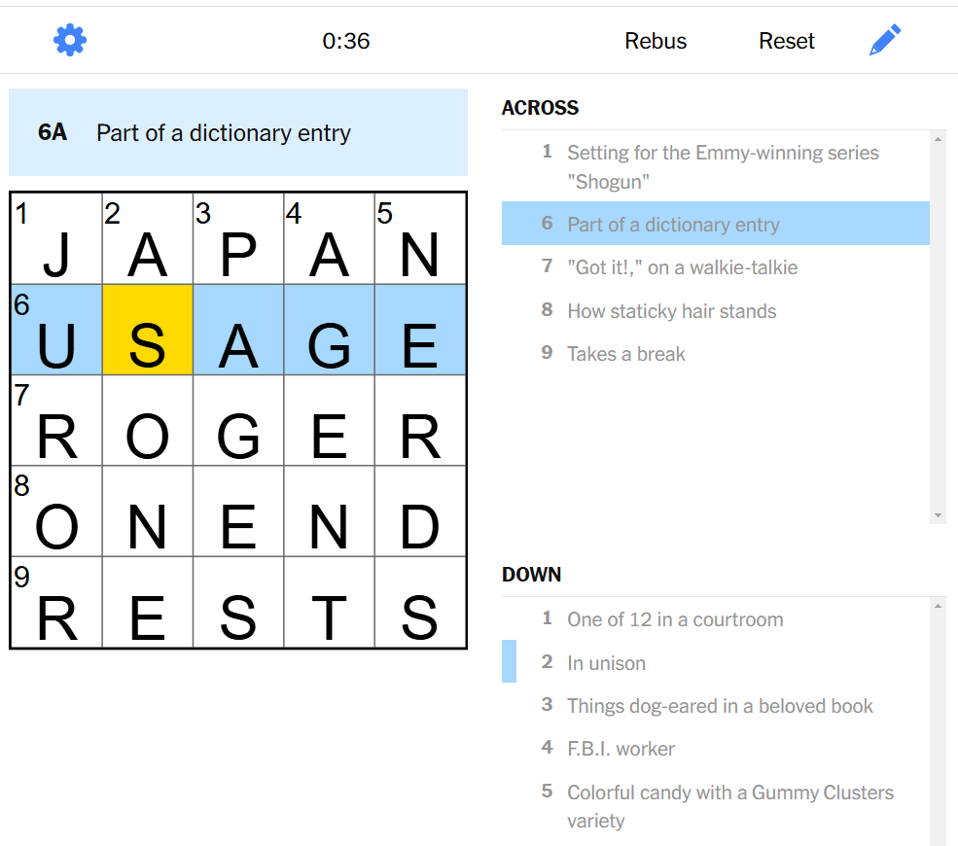The width and height of the screenshot is (958, 846).
Task: Click the scroll-down arrow on the Across list
Action: click(x=937, y=513)
